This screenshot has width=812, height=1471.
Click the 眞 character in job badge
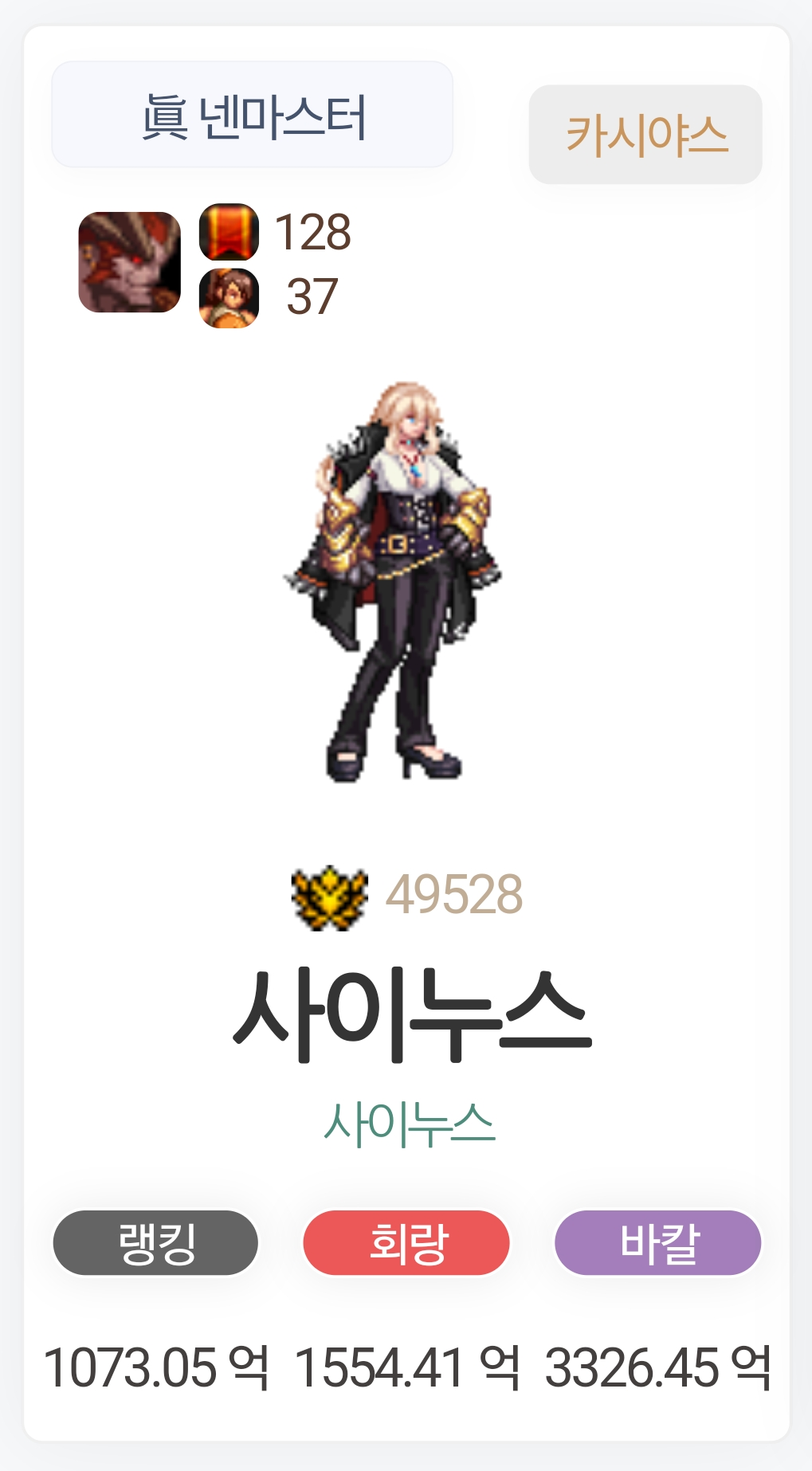pos(165,117)
